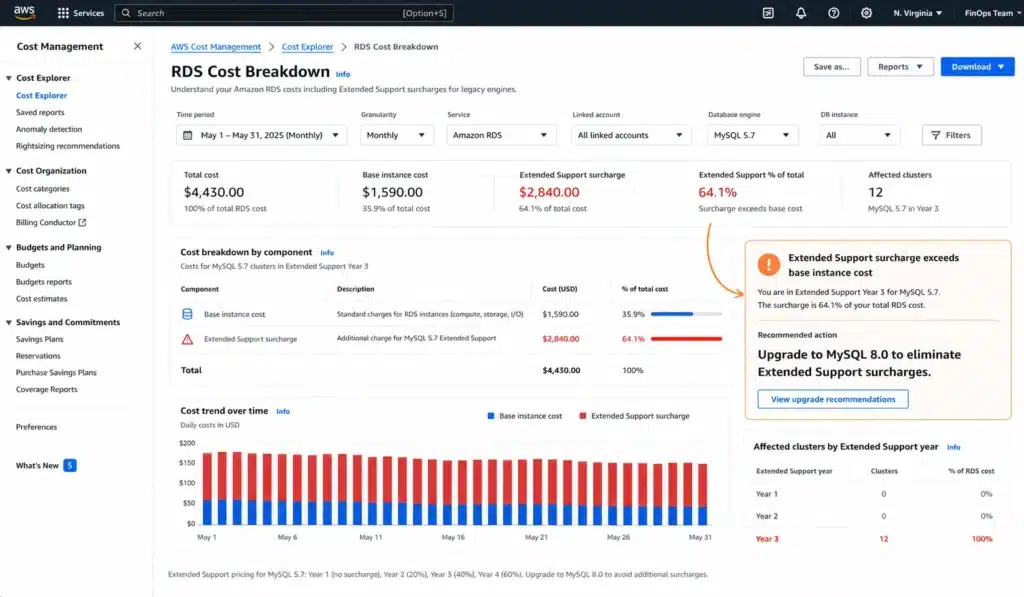Click View upgrade recommendations button

pos(833,399)
